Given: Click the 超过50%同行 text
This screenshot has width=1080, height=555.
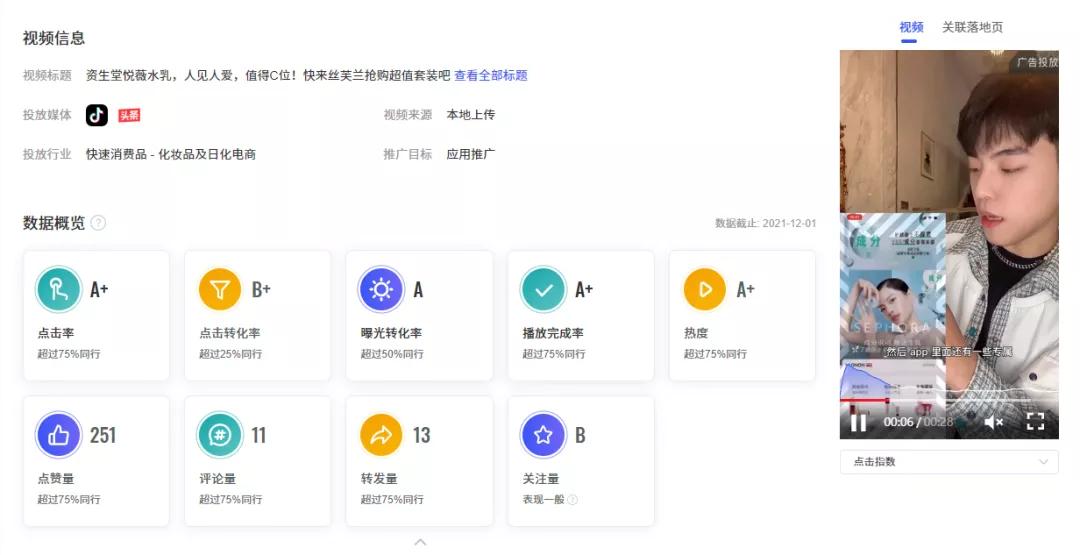Looking at the screenshot, I should click(x=392, y=354).
